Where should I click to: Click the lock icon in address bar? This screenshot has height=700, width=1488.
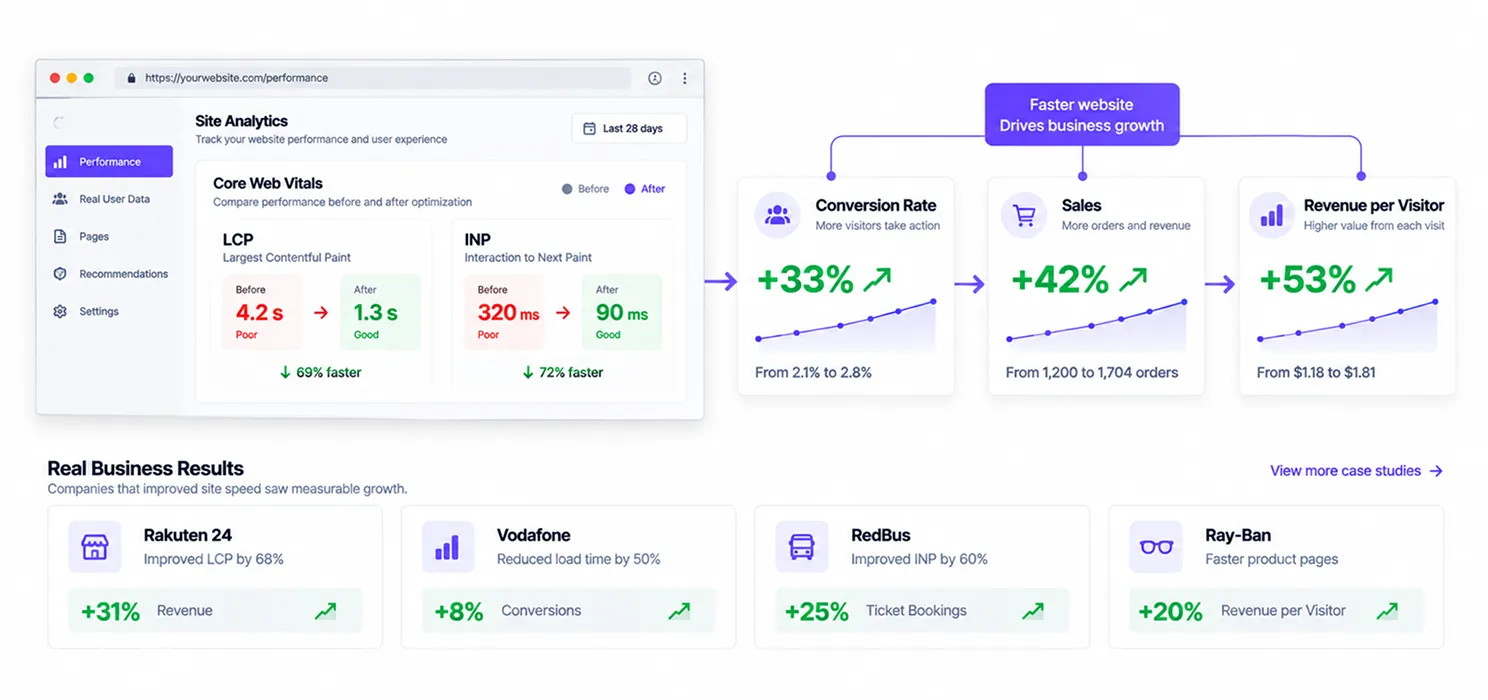click(x=131, y=78)
